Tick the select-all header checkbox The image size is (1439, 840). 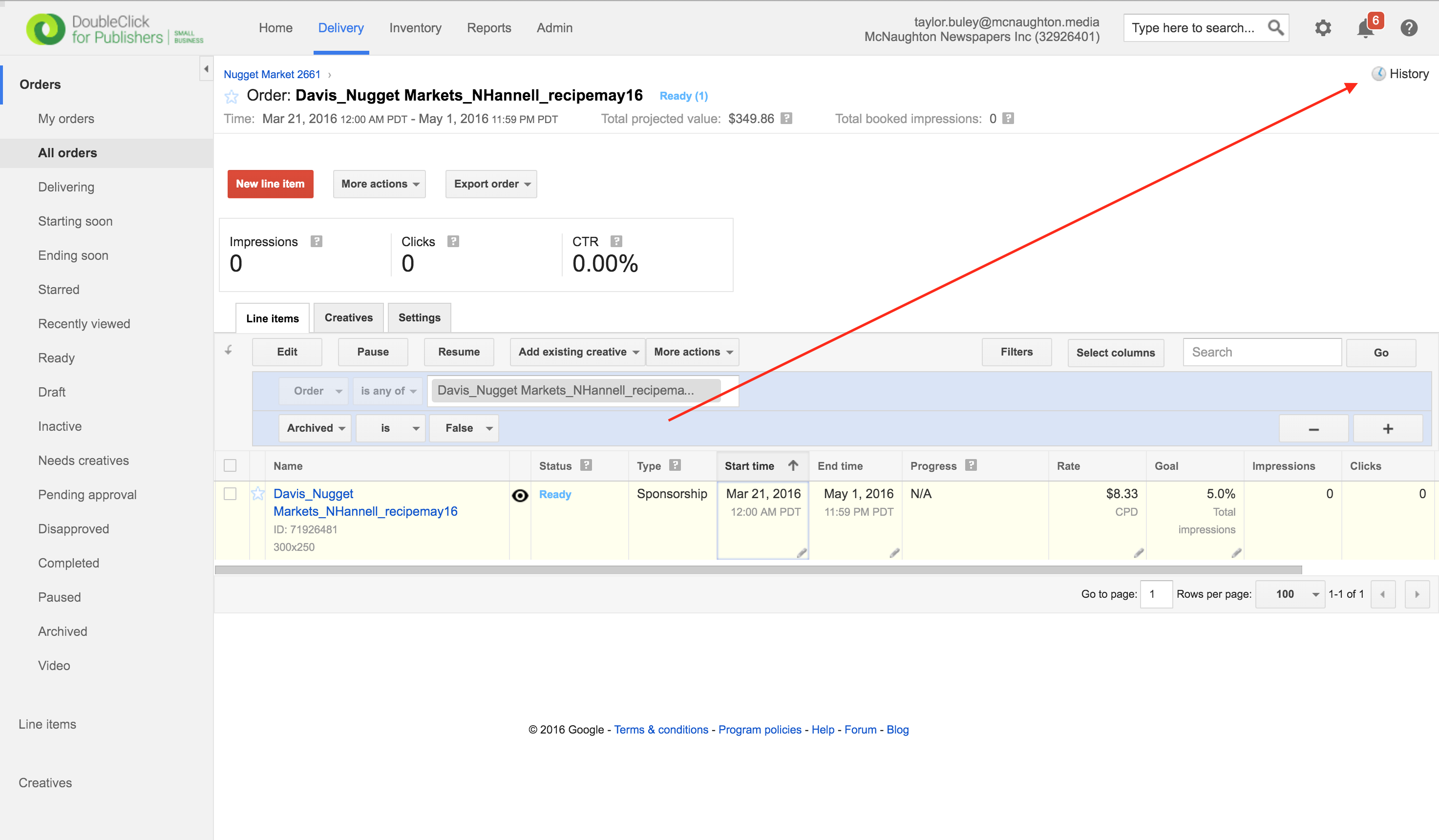[x=230, y=465]
